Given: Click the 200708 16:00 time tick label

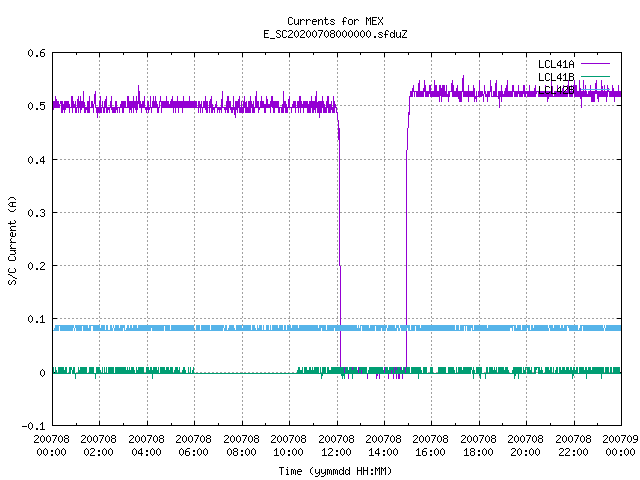Looking at the screenshot, I should coord(431,446).
